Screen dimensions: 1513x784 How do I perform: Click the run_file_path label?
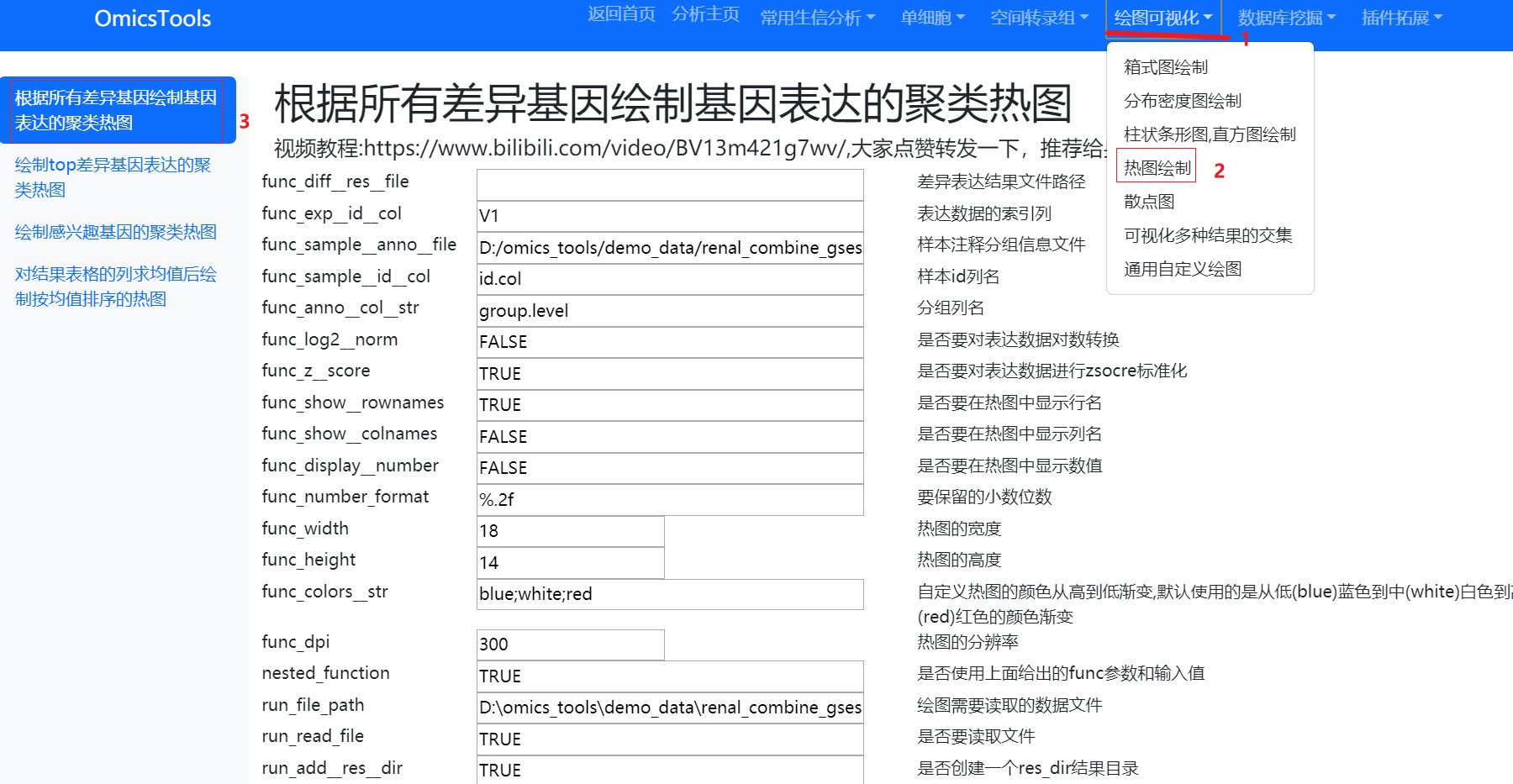click(x=313, y=705)
